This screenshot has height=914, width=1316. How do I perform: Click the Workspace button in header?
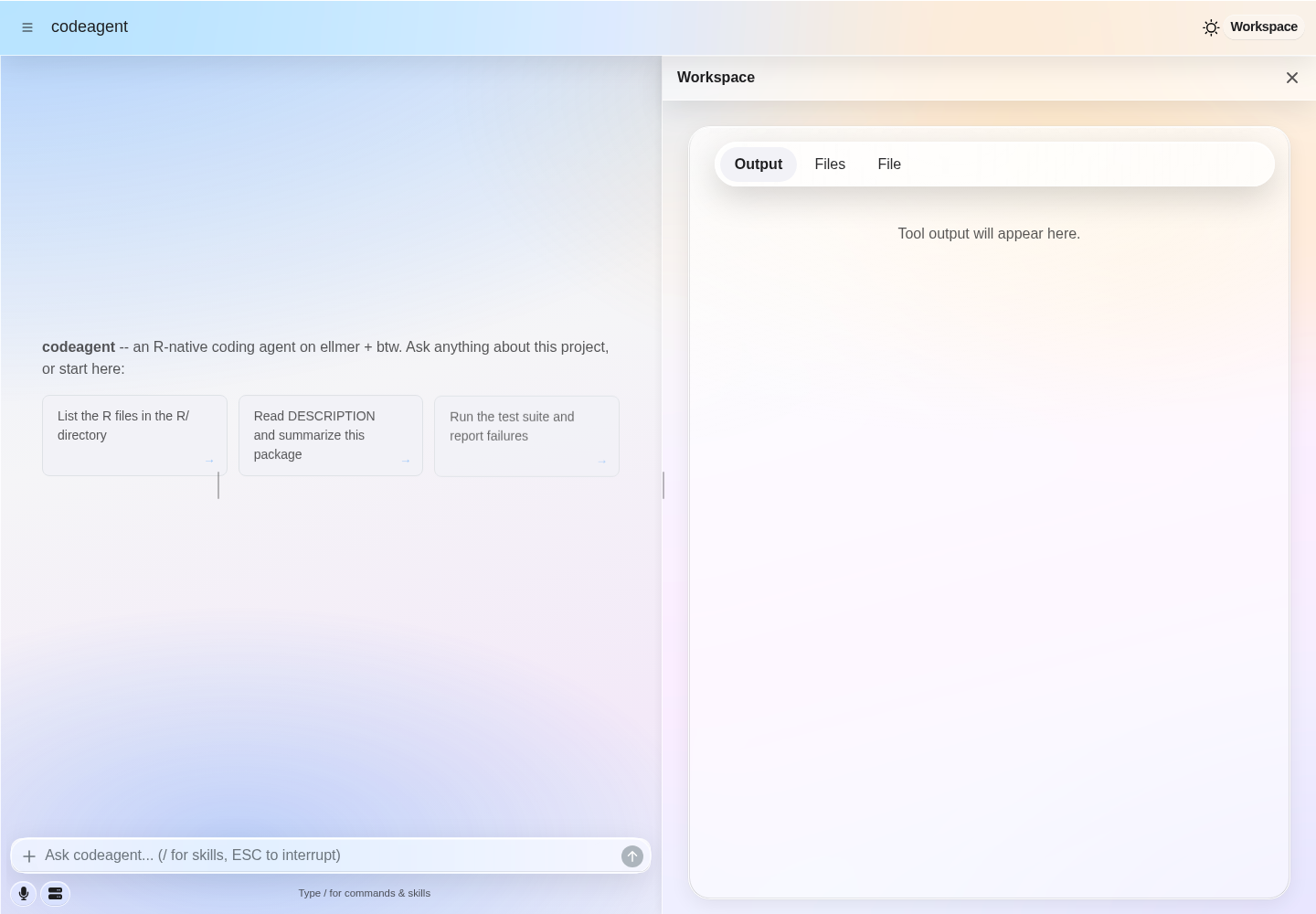coord(1264,27)
